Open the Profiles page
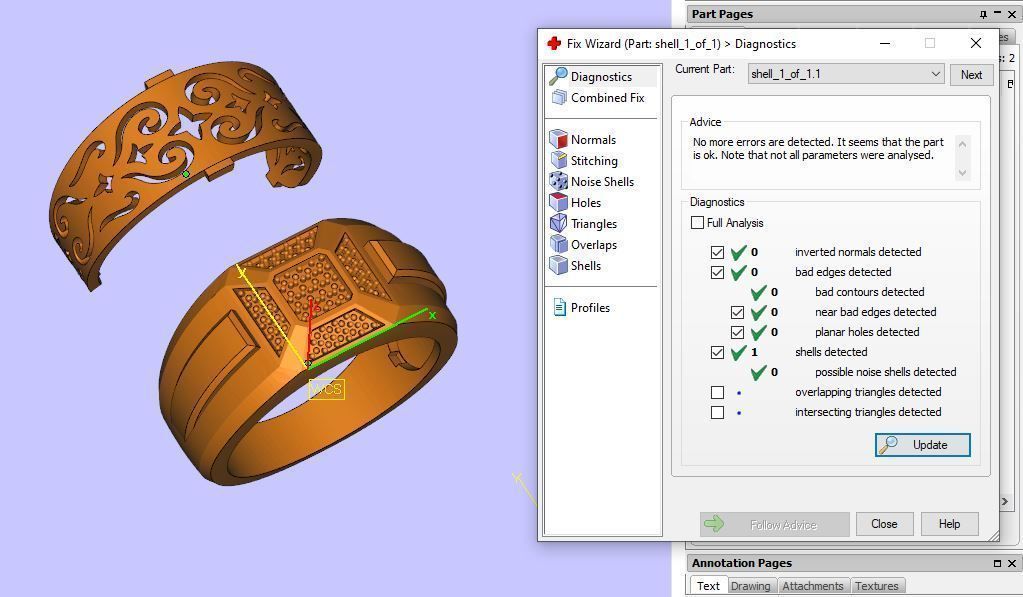Viewport: 1023px width, 597px height. click(x=590, y=307)
